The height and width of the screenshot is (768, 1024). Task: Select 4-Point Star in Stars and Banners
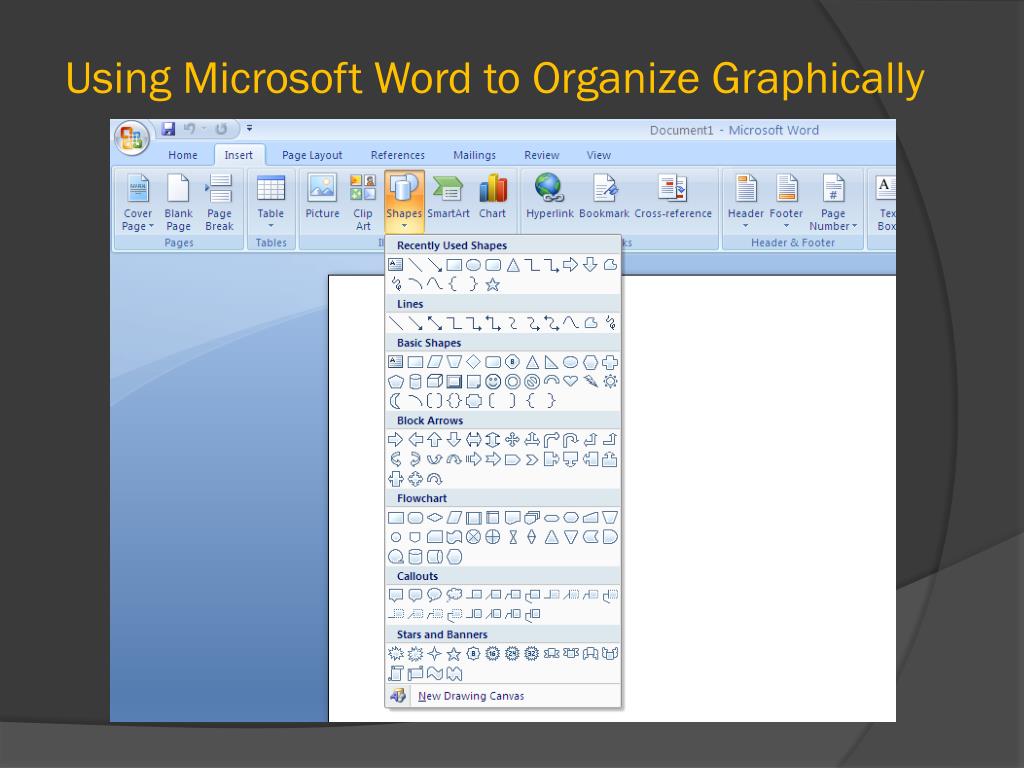434,654
